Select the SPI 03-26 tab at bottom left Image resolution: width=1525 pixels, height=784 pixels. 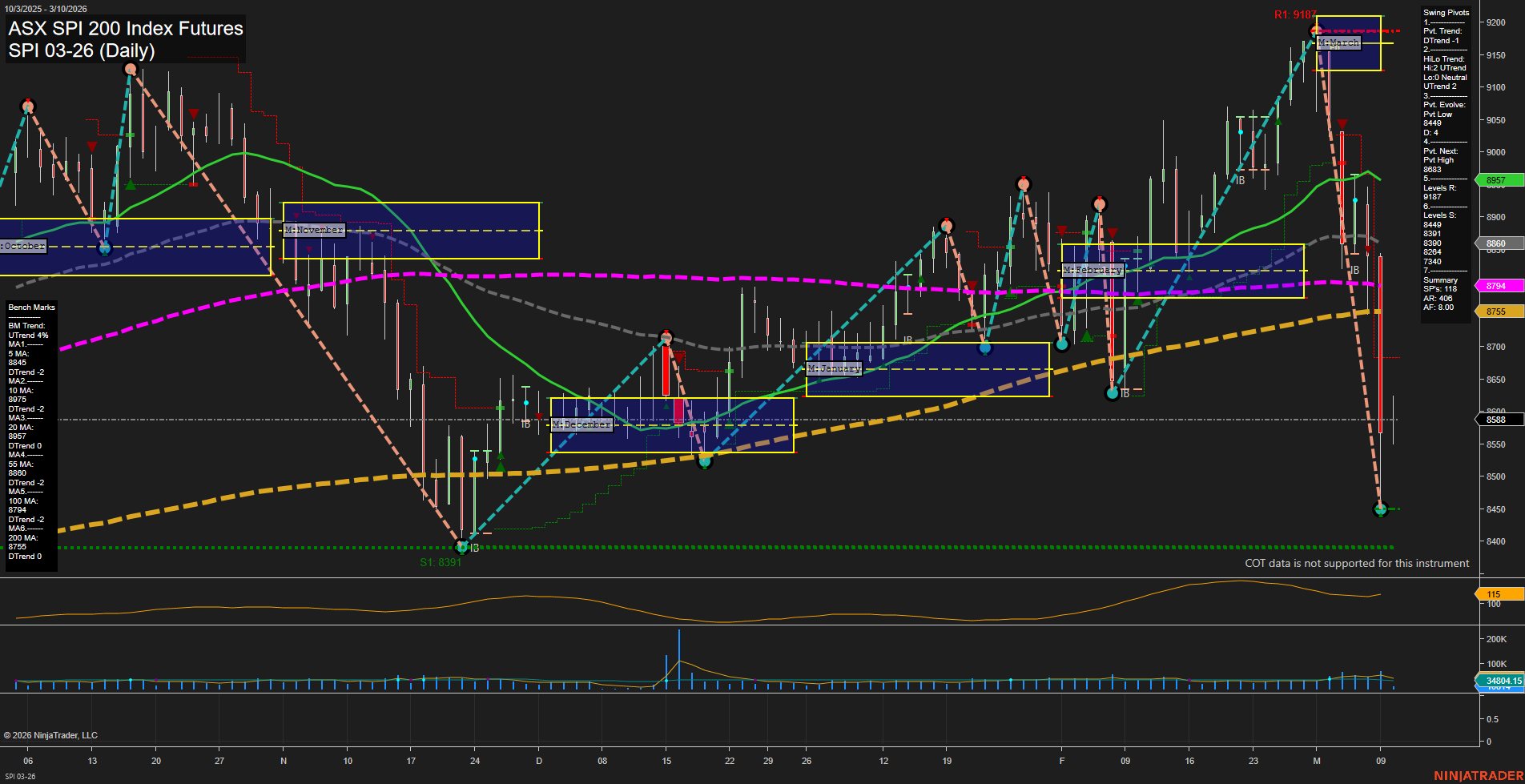point(20,777)
